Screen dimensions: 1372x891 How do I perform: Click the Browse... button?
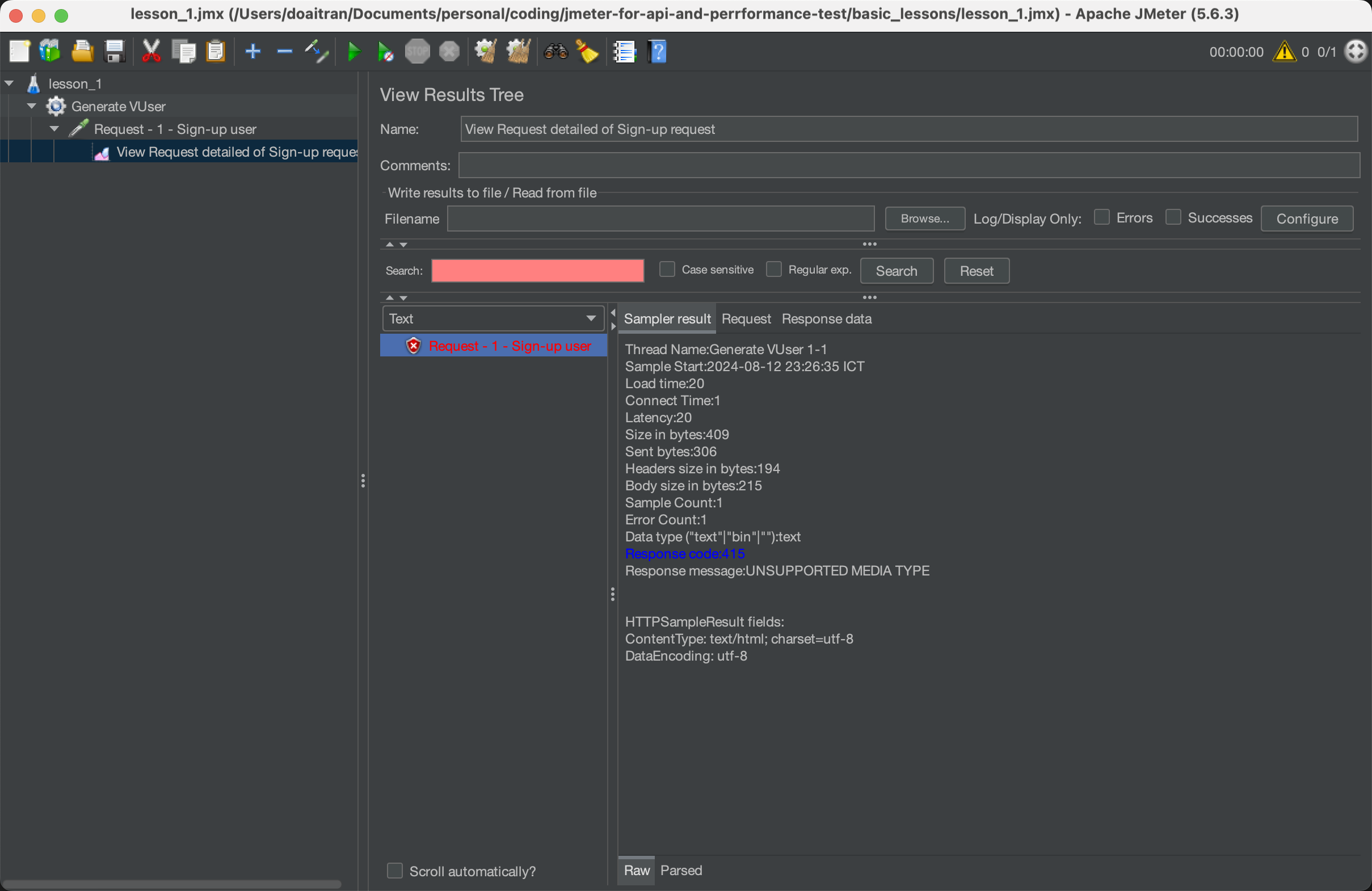[x=925, y=218]
